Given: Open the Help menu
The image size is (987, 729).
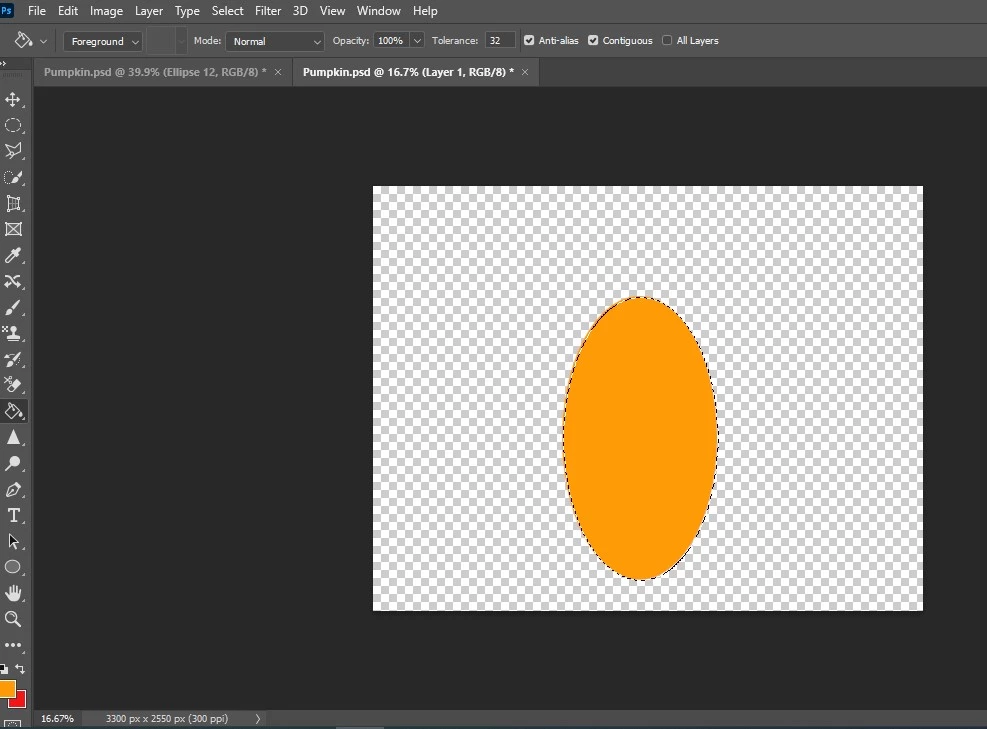Looking at the screenshot, I should click(425, 11).
